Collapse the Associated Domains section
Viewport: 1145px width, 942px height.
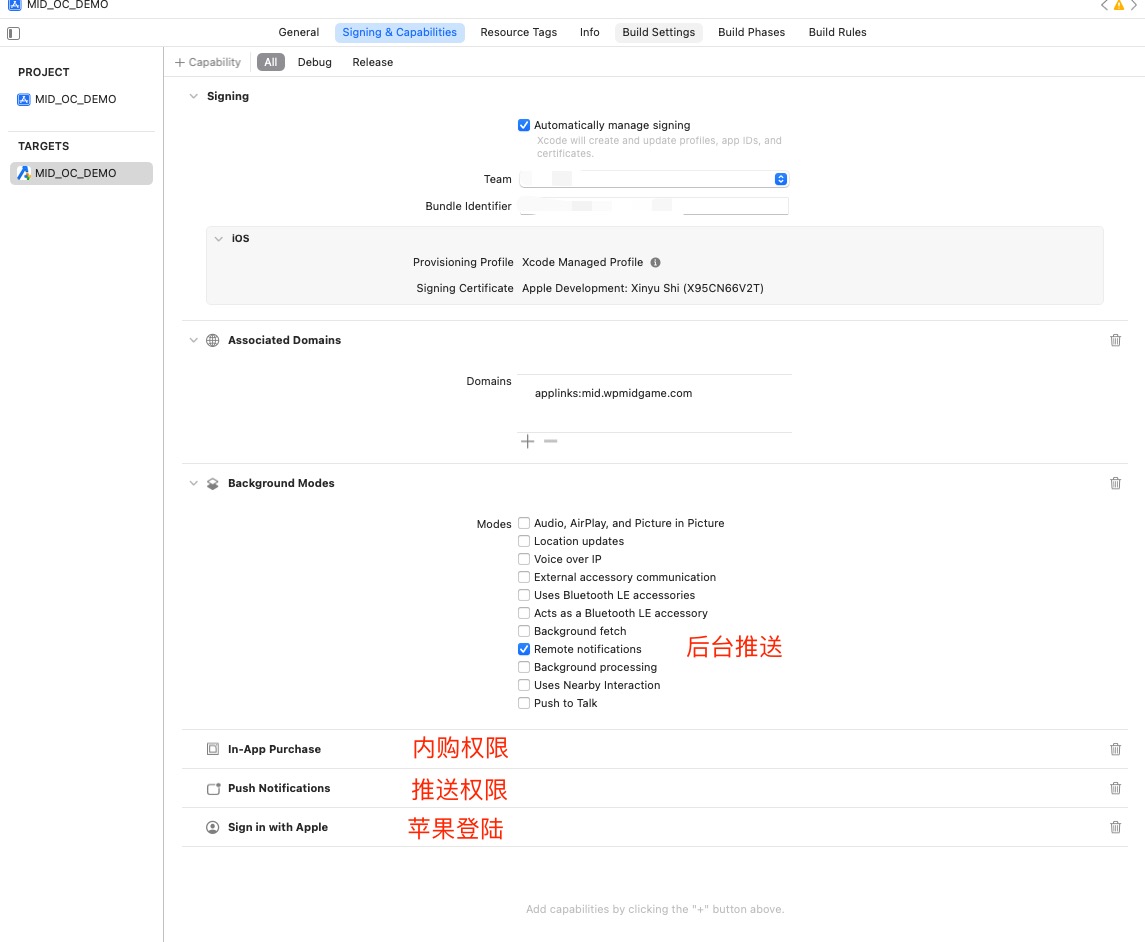[194, 340]
